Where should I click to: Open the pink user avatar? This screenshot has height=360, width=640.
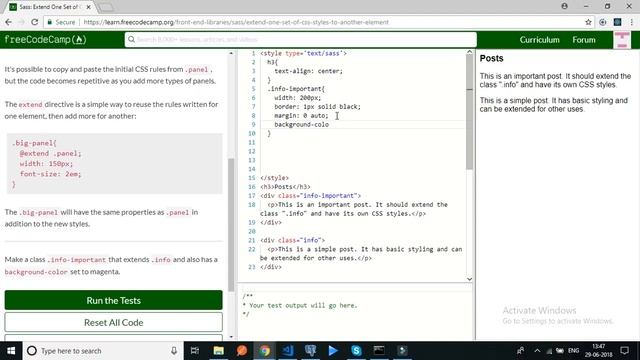click(622, 40)
